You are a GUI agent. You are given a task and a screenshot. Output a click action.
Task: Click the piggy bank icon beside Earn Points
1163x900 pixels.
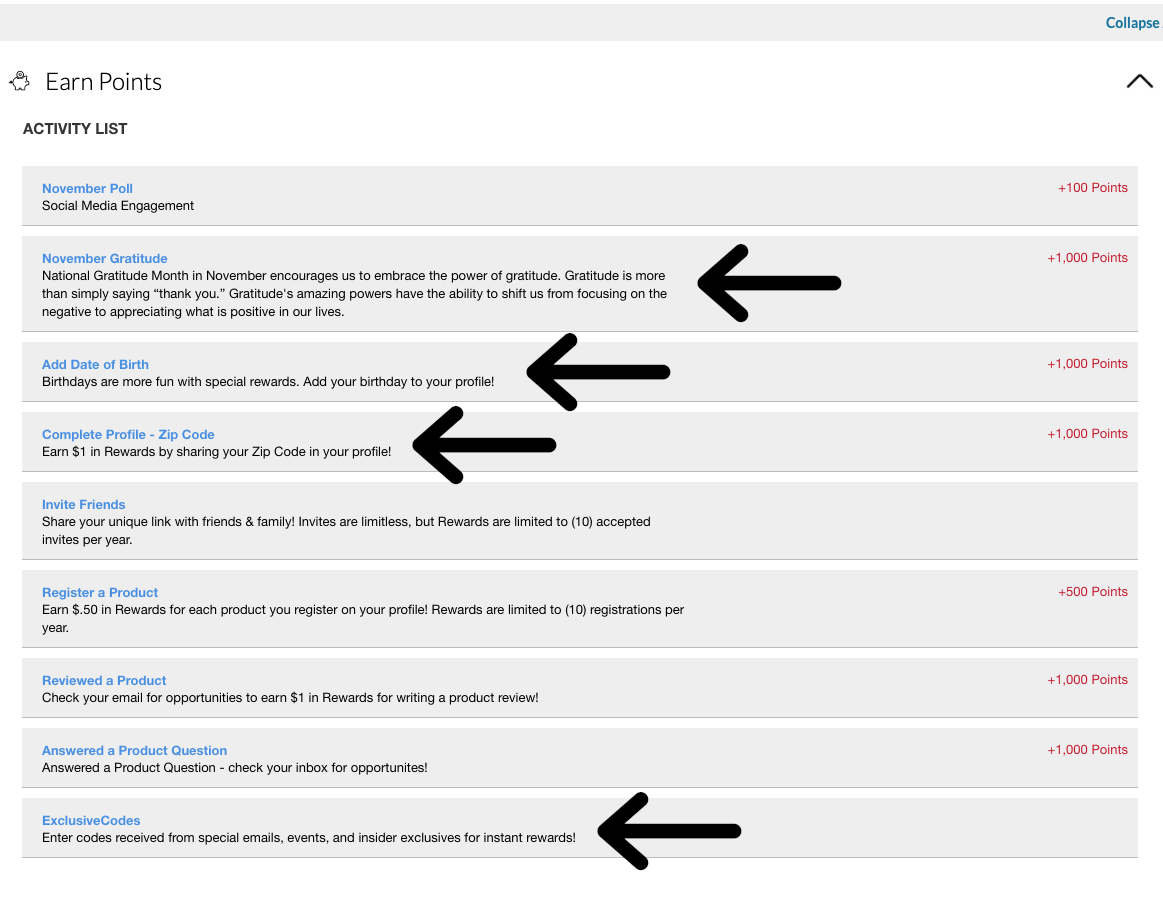coord(20,81)
